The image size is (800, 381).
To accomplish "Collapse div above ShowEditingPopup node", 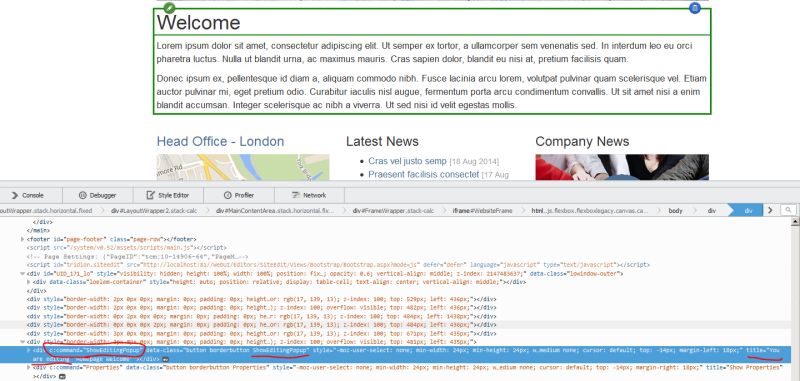I will click(22, 342).
